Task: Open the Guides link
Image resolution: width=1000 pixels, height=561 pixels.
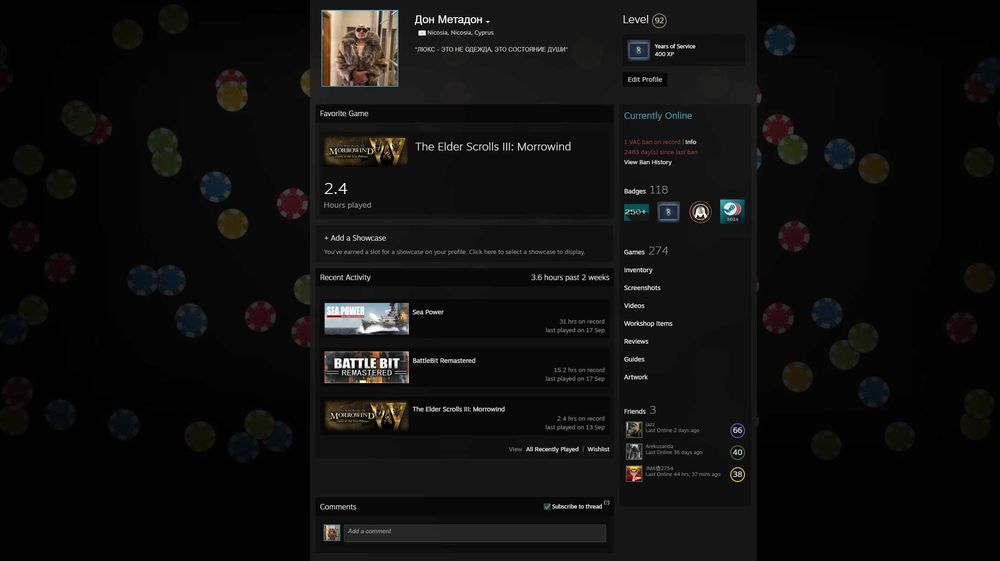Action: pos(634,359)
